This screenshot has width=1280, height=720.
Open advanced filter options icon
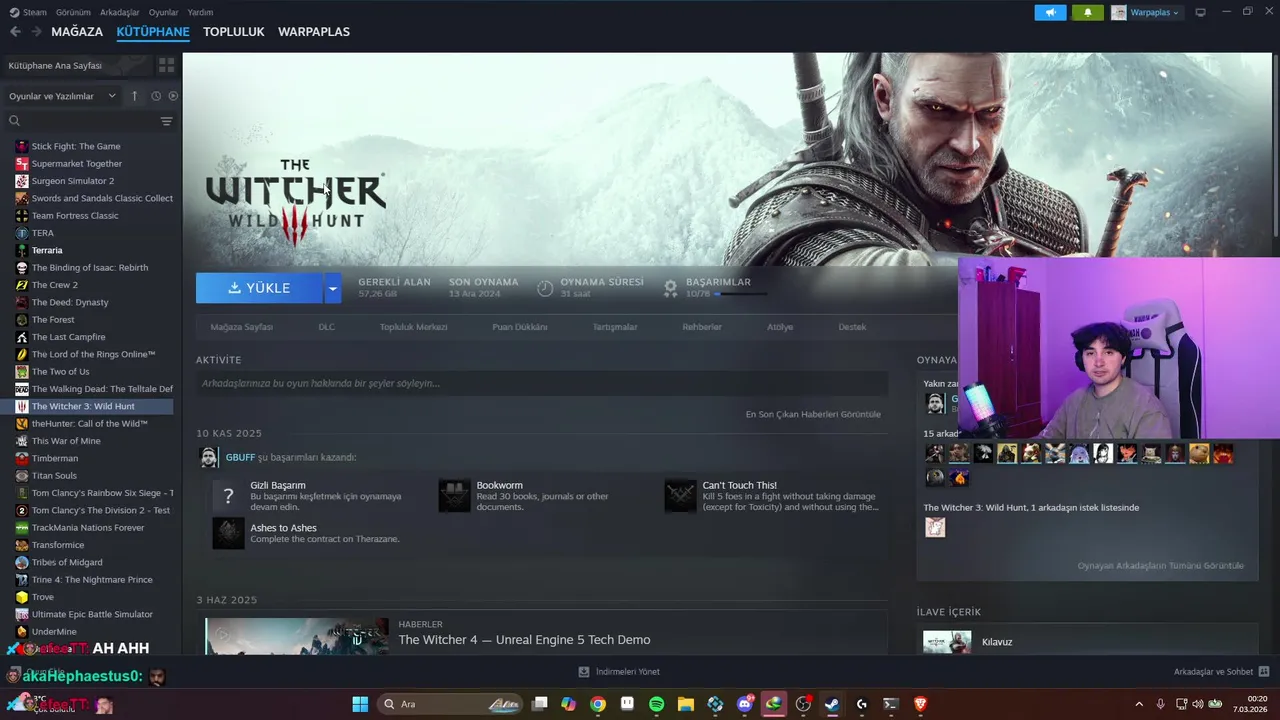tap(166, 121)
